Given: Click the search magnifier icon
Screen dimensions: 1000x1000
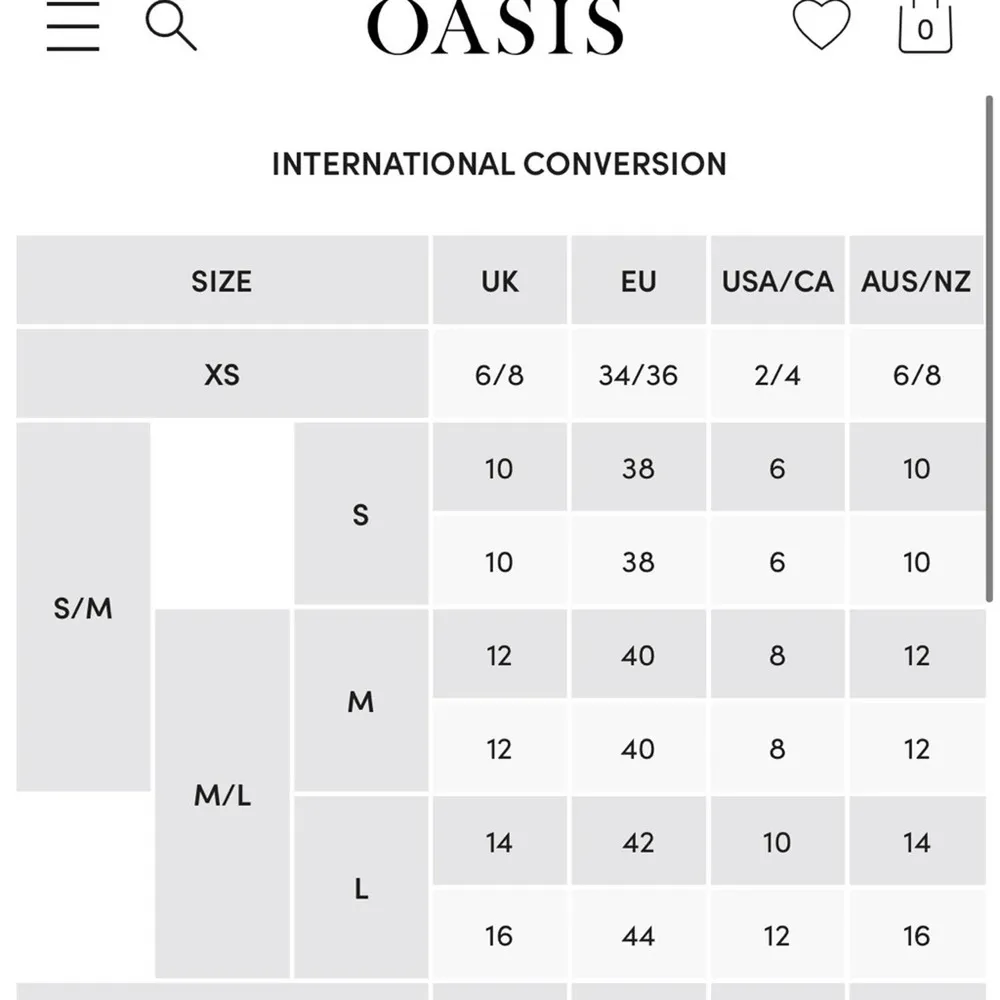Looking at the screenshot, I should [x=171, y=27].
